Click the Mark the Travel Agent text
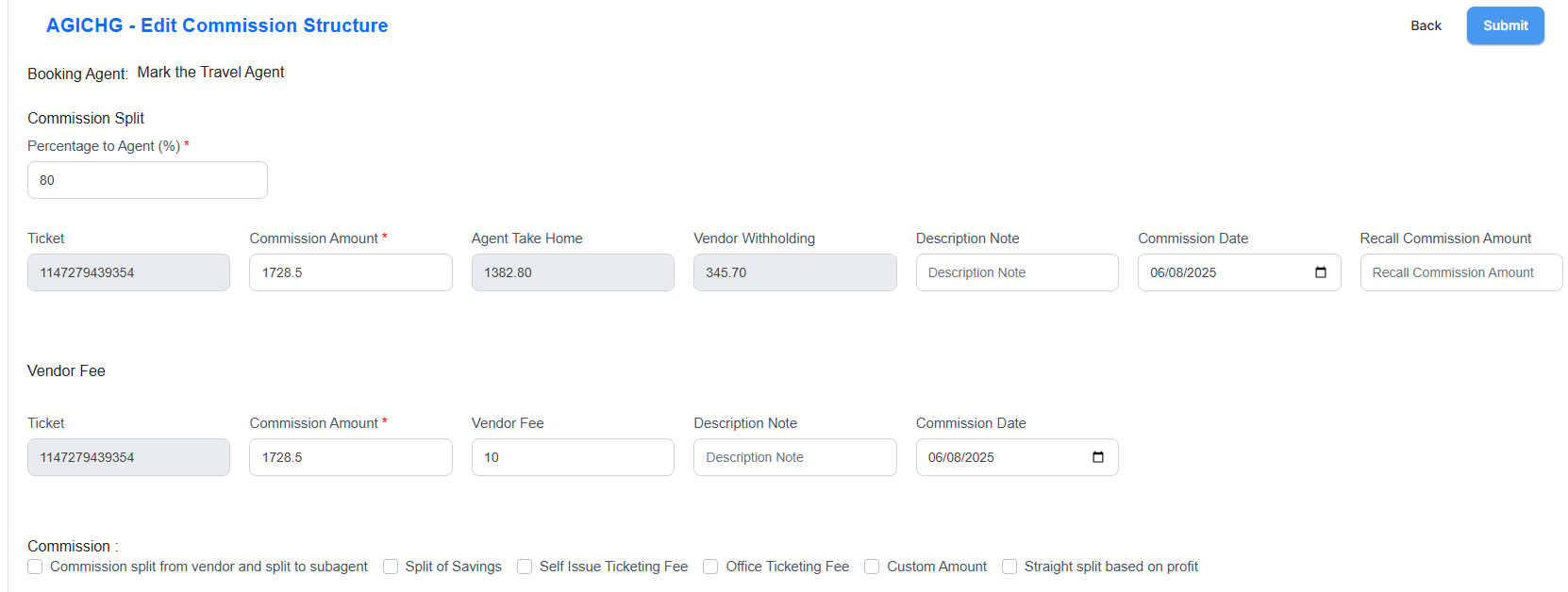This screenshot has height=592, width=1568. (210, 72)
